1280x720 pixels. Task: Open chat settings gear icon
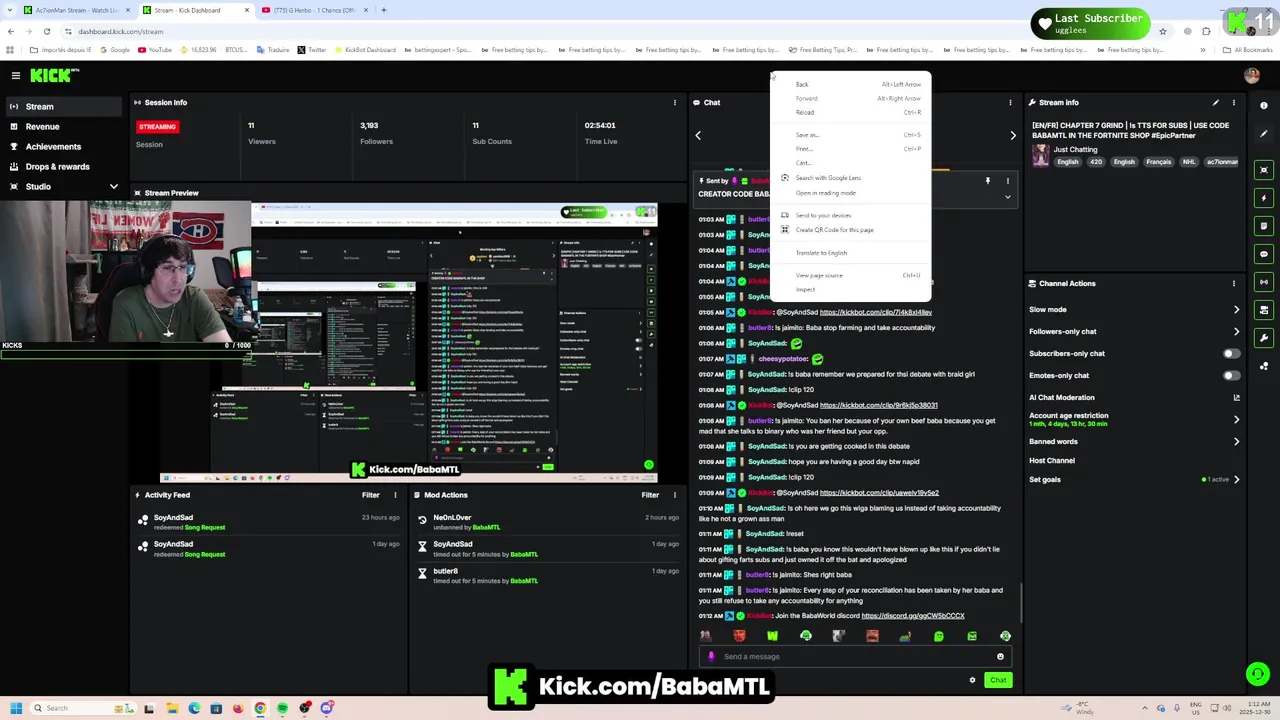tap(972, 680)
